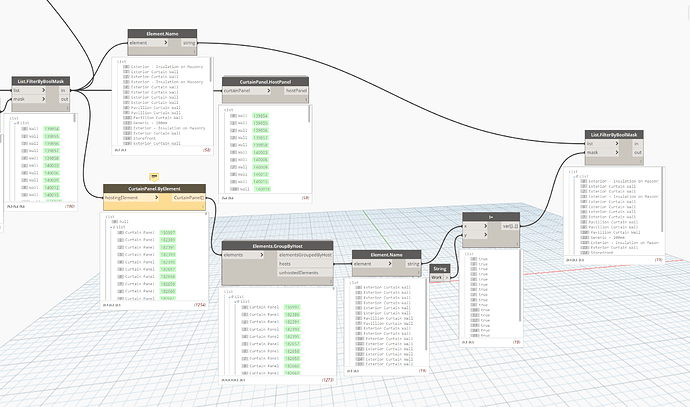Click the unhostedElements output port
Image resolution: width=690 pixels, height=407 pixels.
[x=305, y=273]
